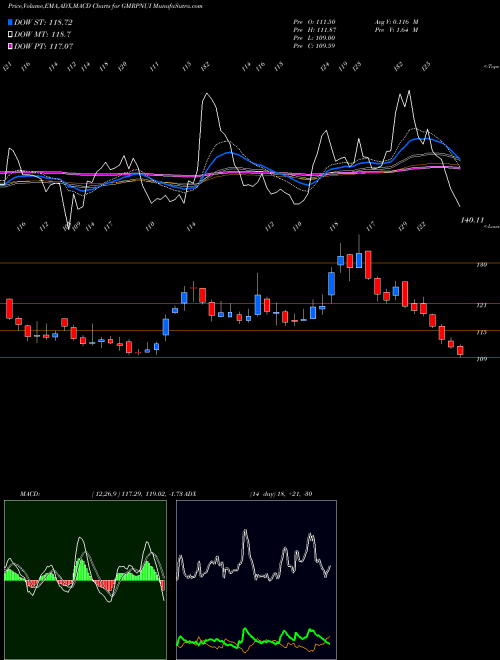
Task: Click the 109 price axis label
Action: pyautogui.click(x=481, y=359)
